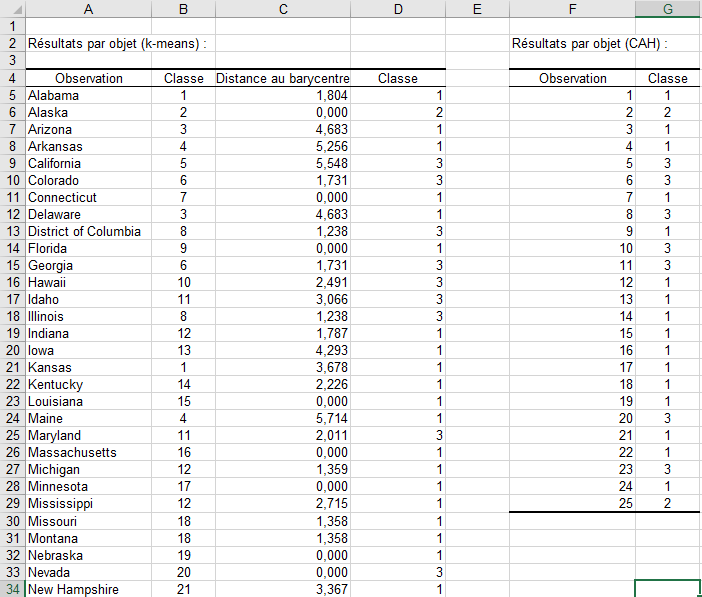Select the Nebraska cell

[89, 555]
